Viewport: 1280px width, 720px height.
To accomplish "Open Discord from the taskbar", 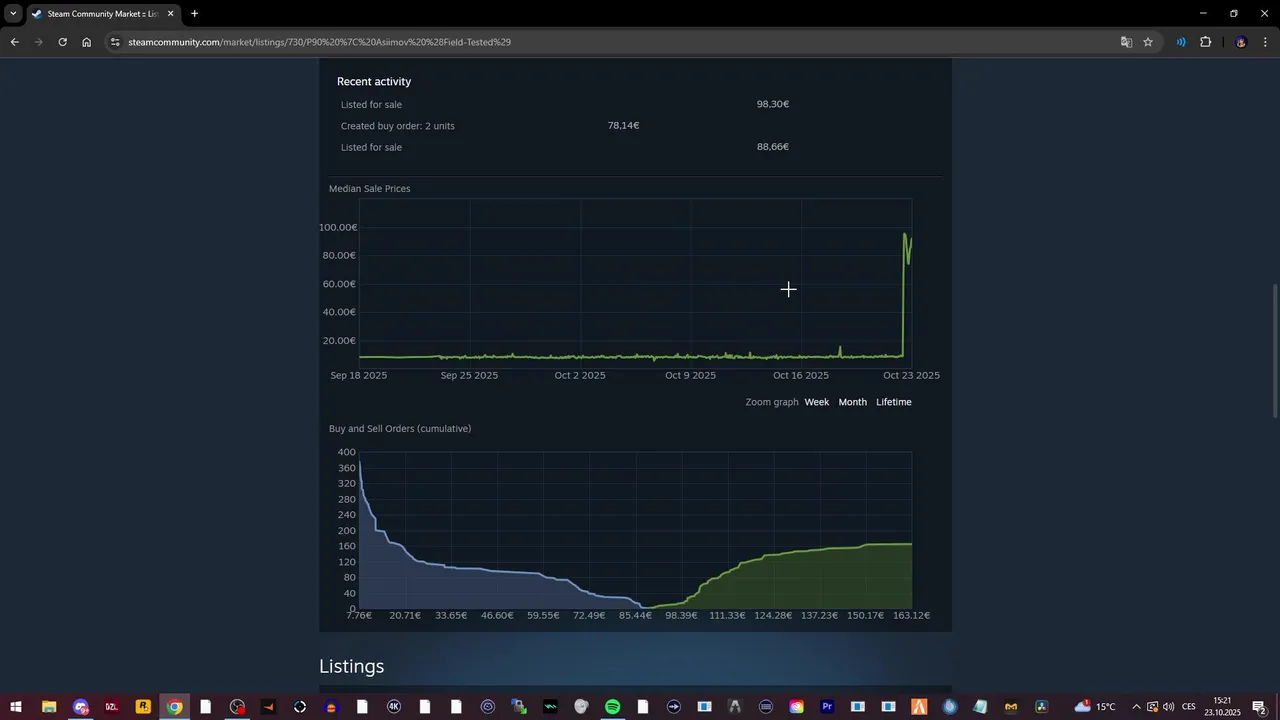I will 81,707.
